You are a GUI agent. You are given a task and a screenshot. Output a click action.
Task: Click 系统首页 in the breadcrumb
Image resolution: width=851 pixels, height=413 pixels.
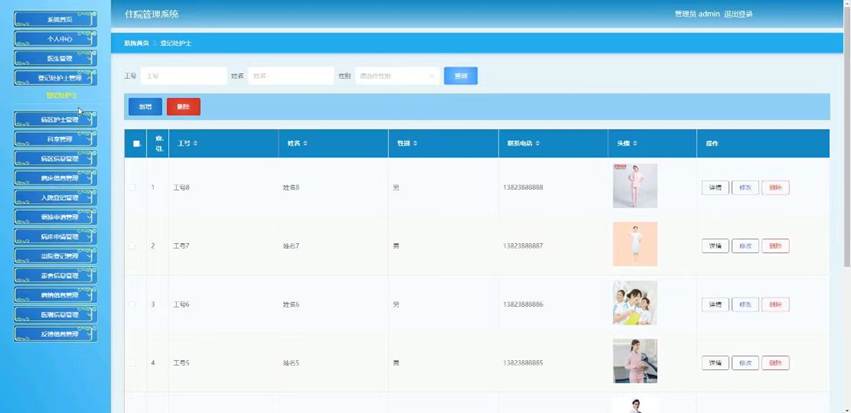pos(136,43)
